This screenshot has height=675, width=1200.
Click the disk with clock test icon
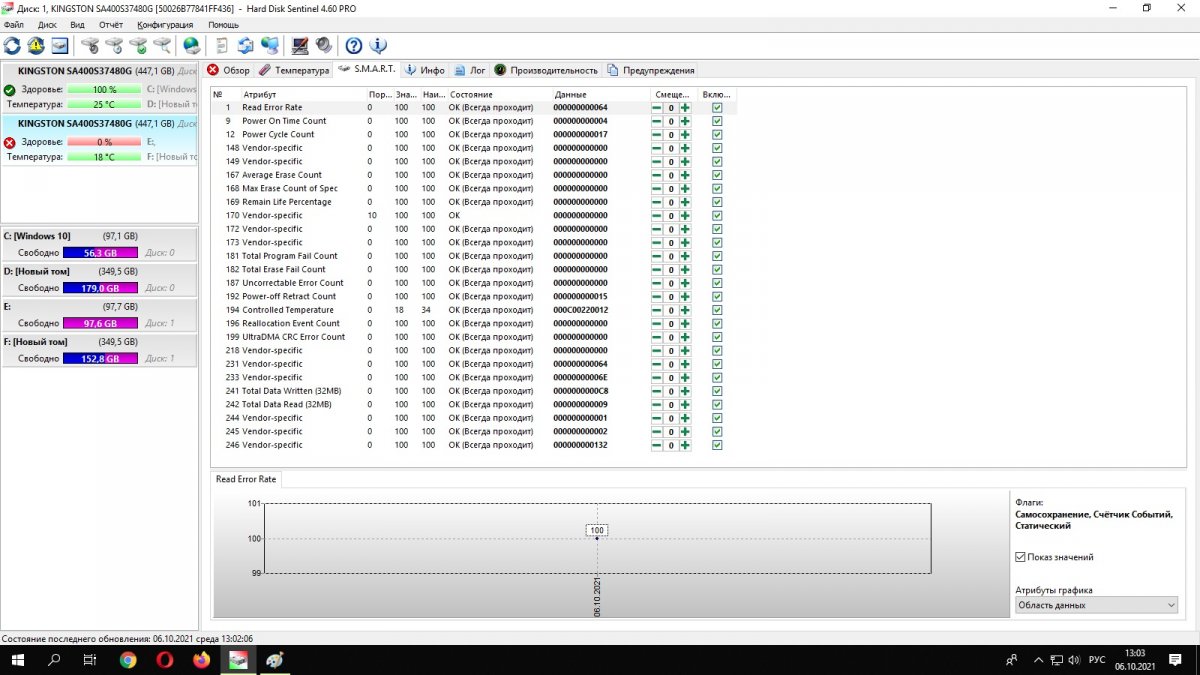[114, 45]
